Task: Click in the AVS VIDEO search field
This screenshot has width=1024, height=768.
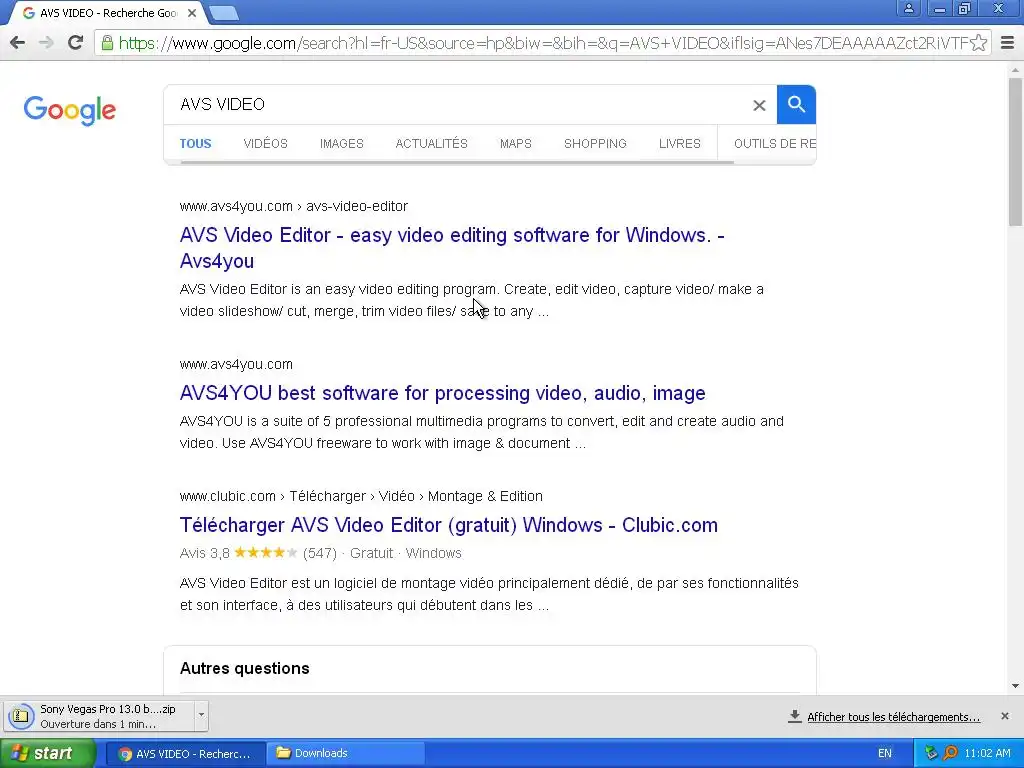Action: (x=457, y=104)
